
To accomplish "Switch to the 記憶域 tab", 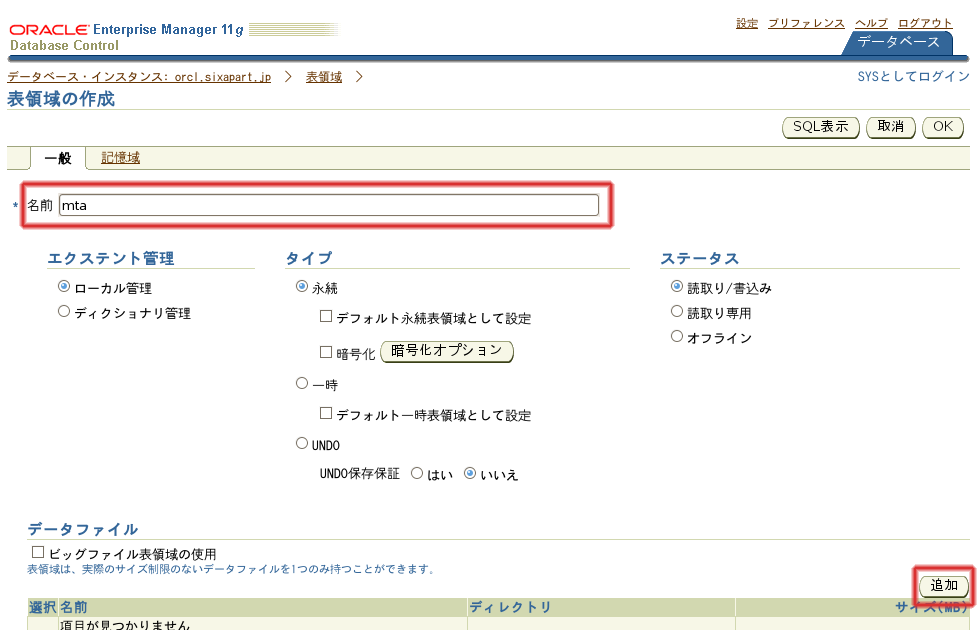I will [120, 158].
